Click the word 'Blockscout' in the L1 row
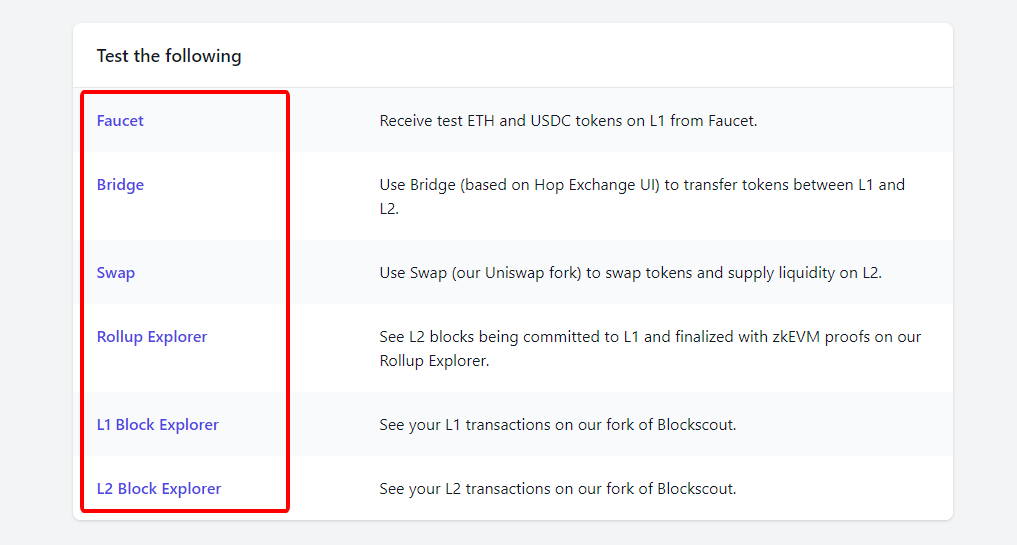Screen dimensions: 1017x545 [697, 425]
